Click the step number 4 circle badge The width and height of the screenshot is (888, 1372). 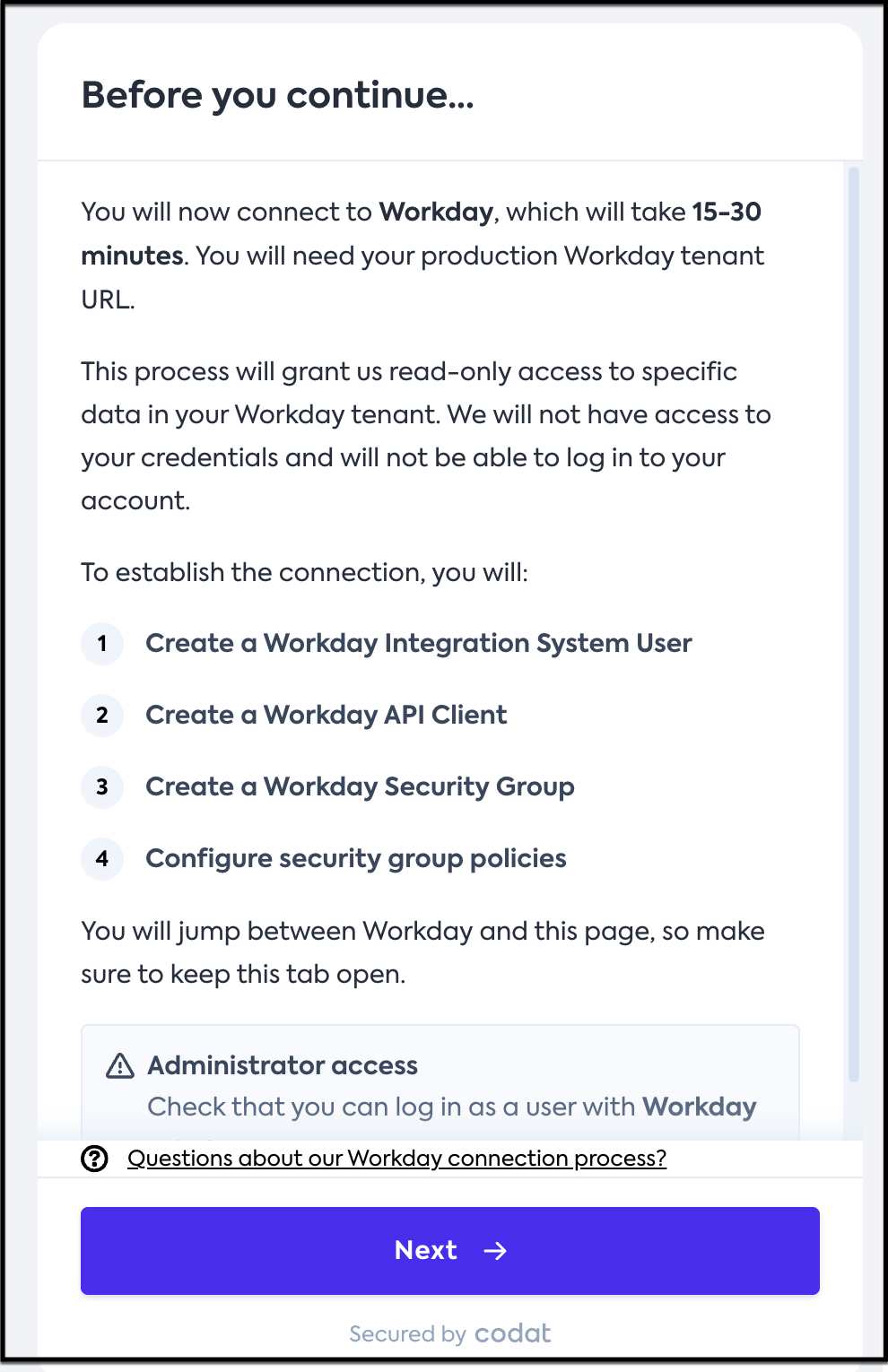pos(102,858)
